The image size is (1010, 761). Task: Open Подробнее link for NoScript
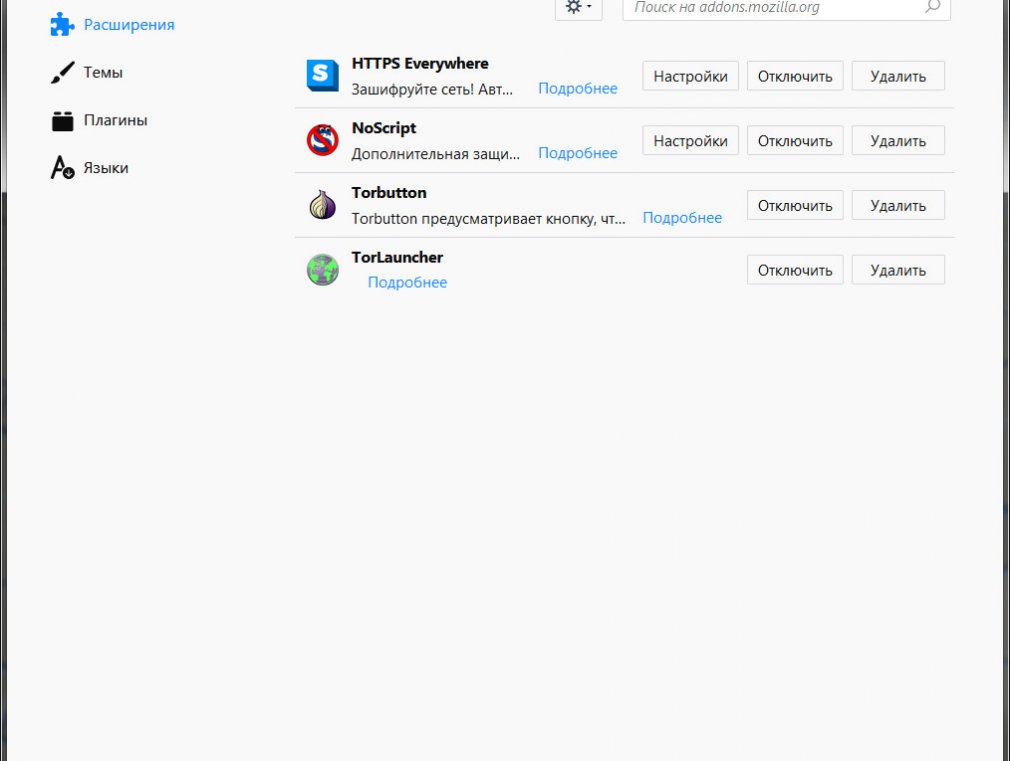coord(578,153)
